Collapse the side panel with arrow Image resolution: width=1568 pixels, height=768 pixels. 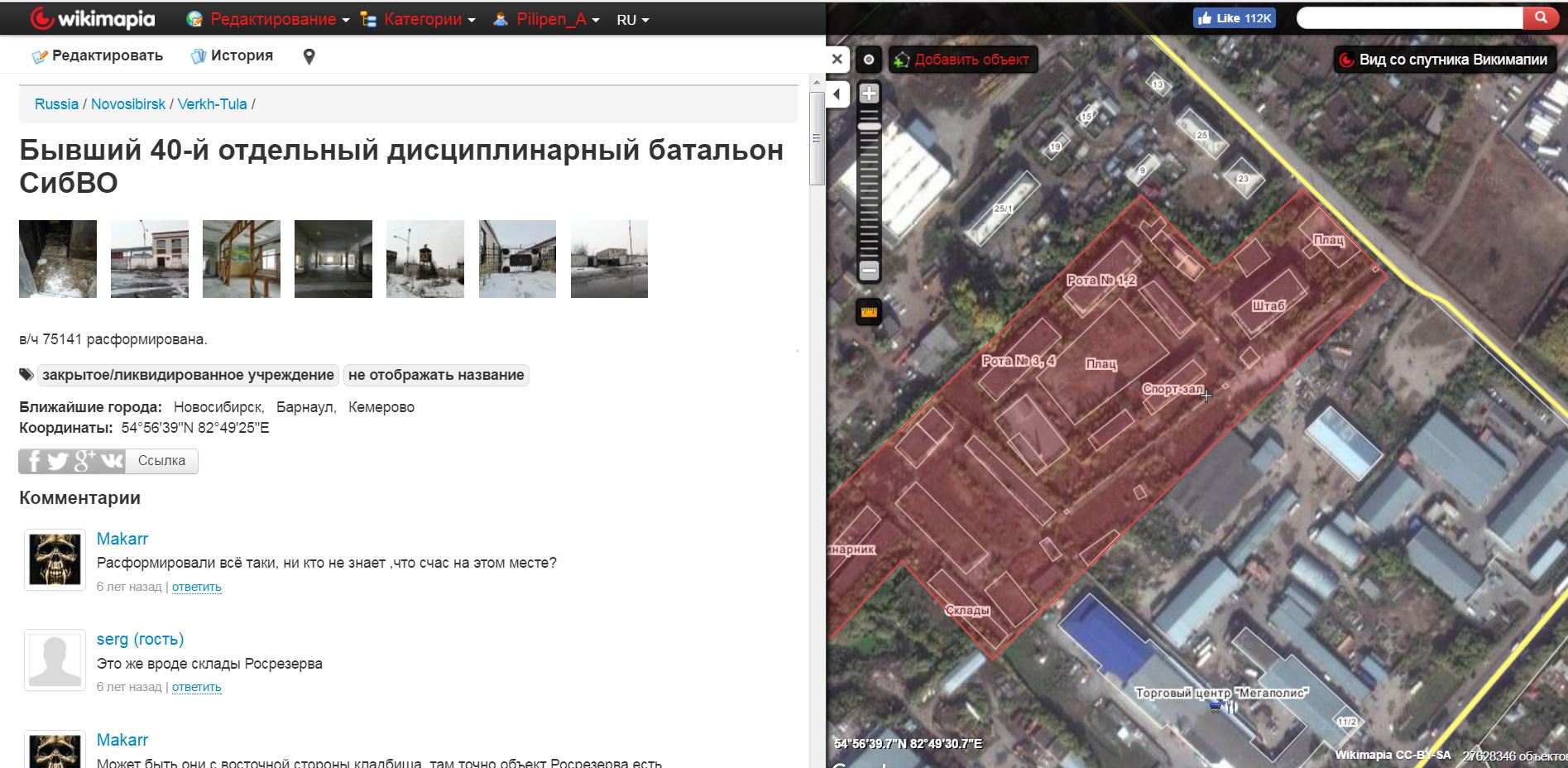click(837, 94)
